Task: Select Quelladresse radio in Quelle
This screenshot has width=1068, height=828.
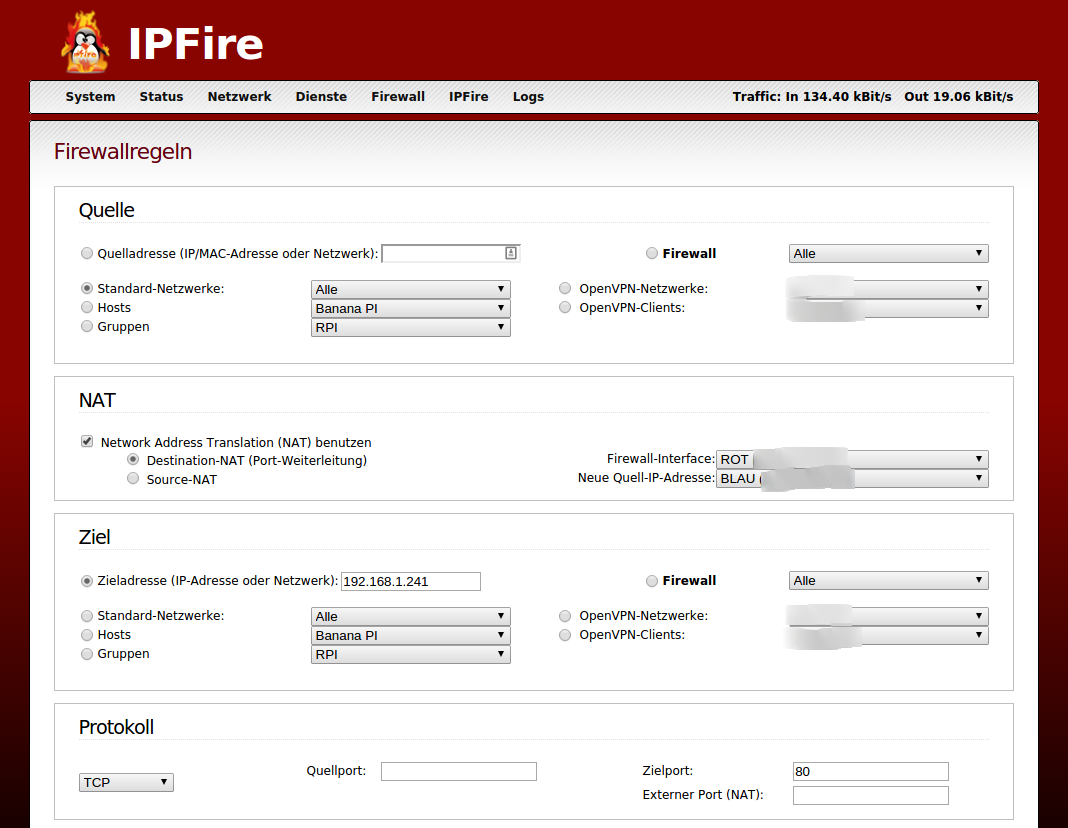Action: click(x=87, y=253)
